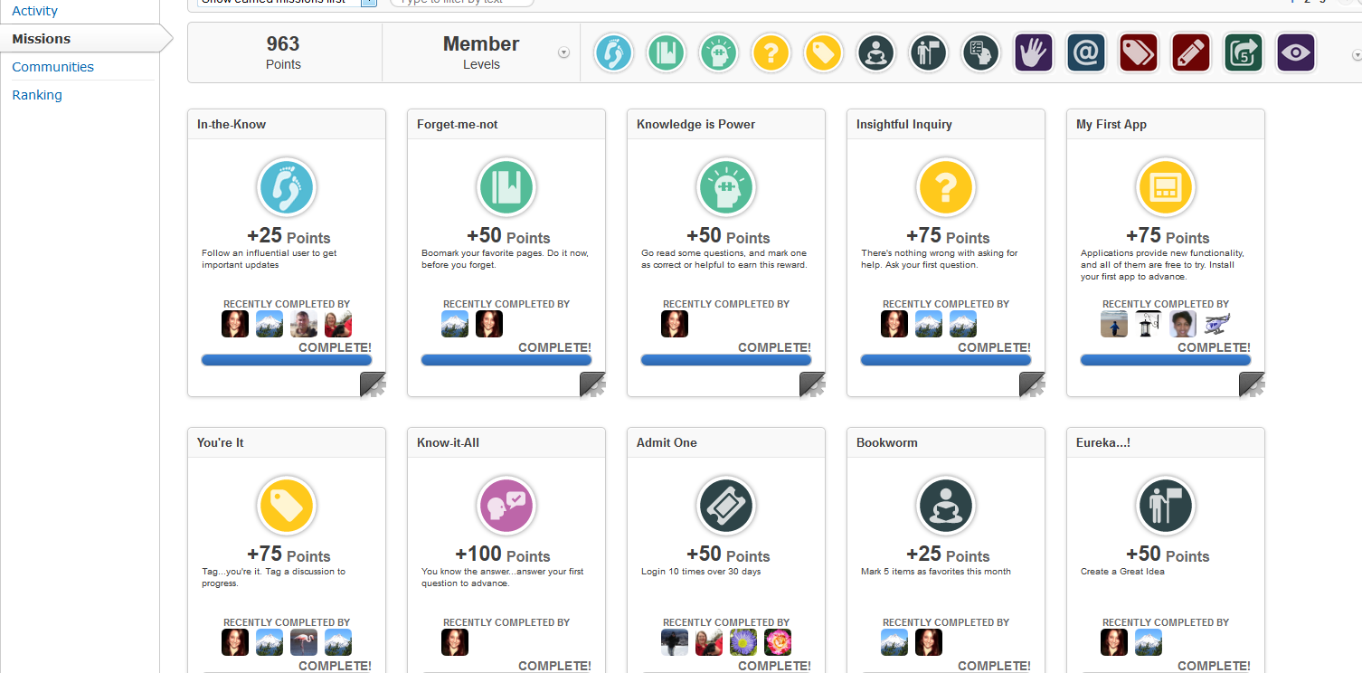Open the Knowledge is Power mission icon
This screenshot has width=1362, height=673.
pyautogui.click(x=726, y=188)
